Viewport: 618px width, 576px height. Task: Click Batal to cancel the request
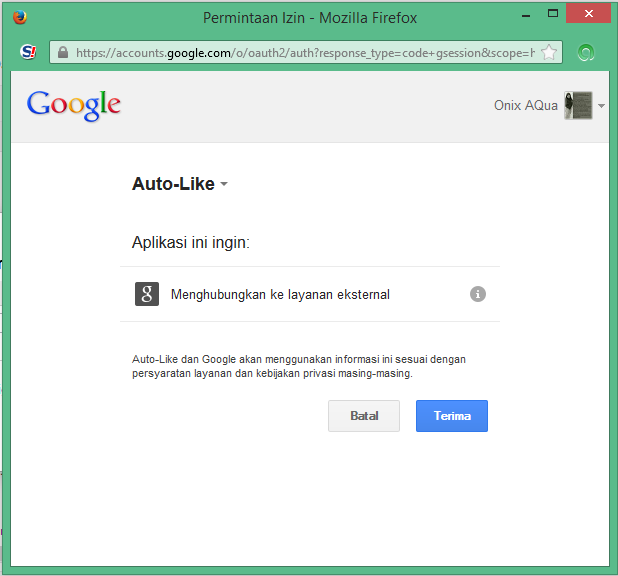point(364,416)
